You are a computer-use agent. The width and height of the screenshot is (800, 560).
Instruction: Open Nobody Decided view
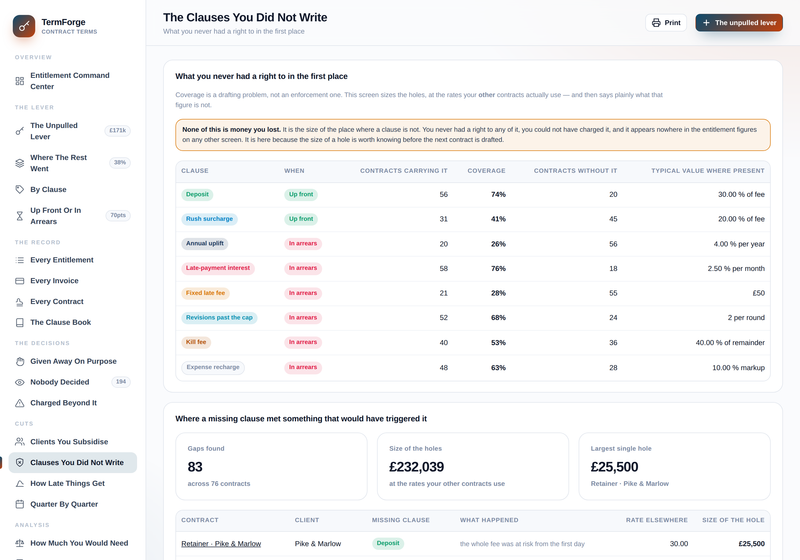tap(72, 383)
